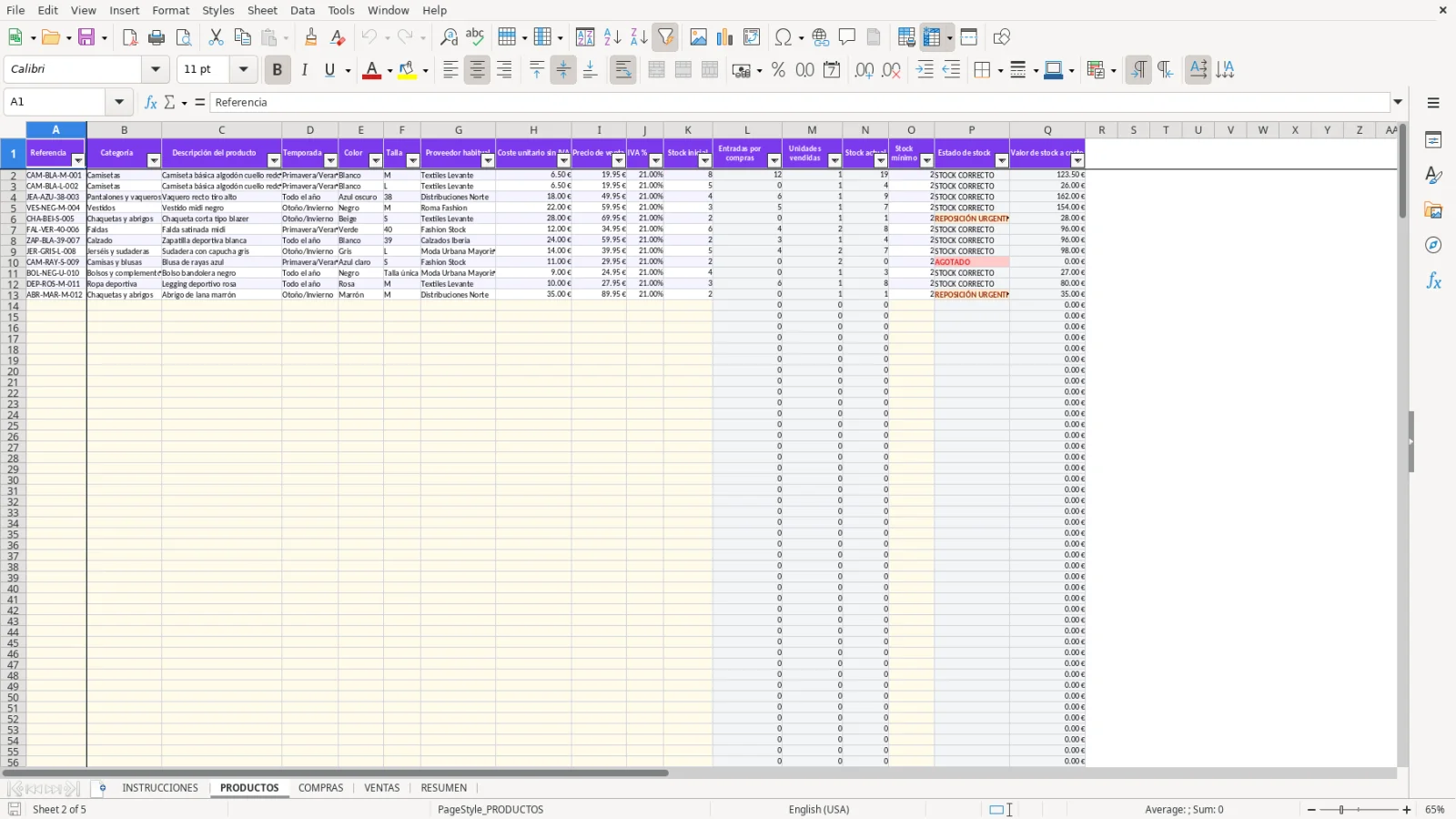Switch to RESUMEN sheet tab
This screenshot has width=1456, height=819.
tap(444, 788)
